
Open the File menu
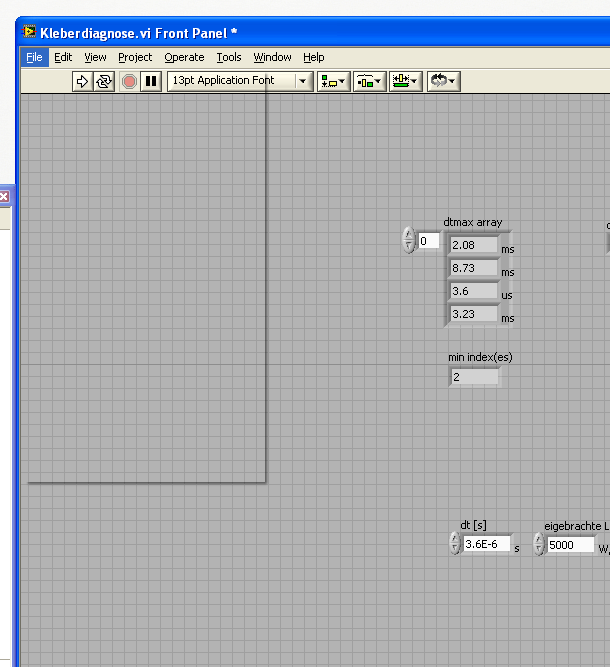point(34,57)
